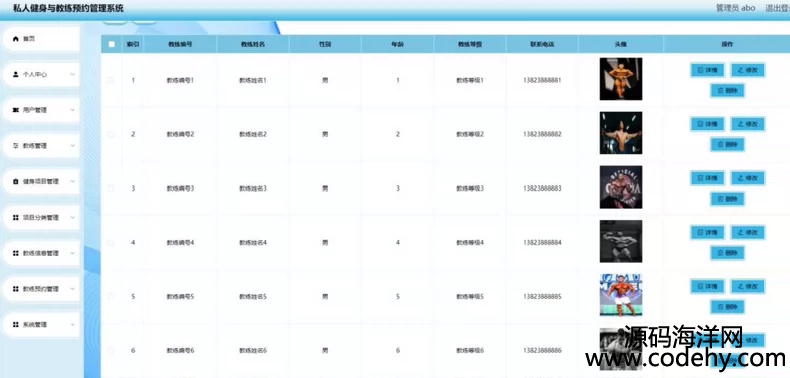The width and height of the screenshot is (790, 378).
Task: Check the checkbox for row 1
Action: pyautogui.click(x=111, y=80)
